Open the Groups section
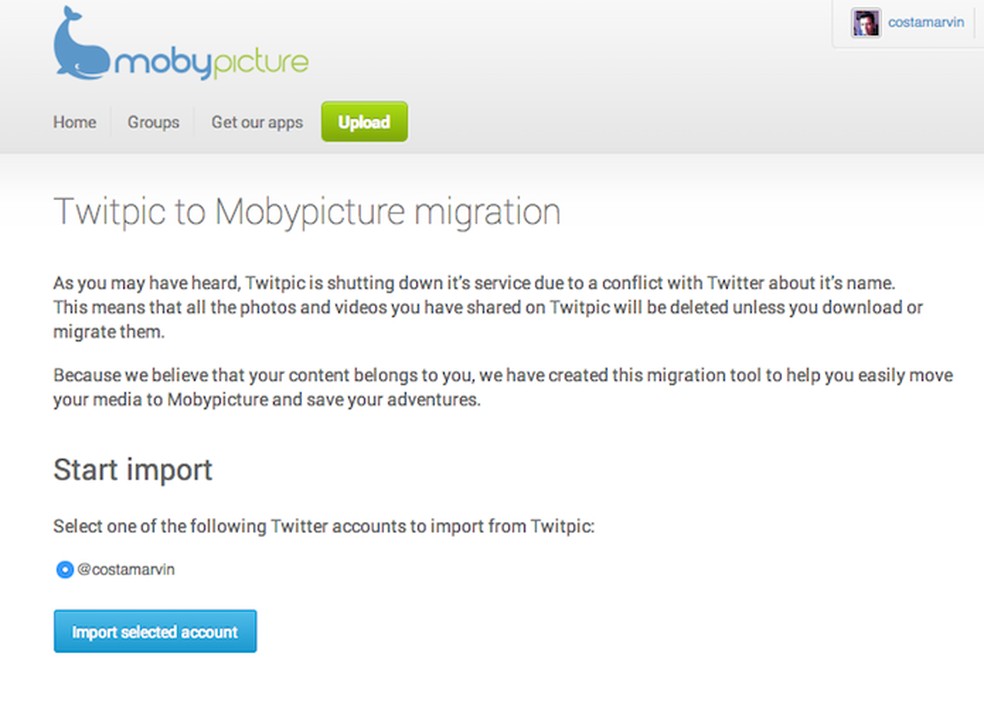 tap(153, 122)
